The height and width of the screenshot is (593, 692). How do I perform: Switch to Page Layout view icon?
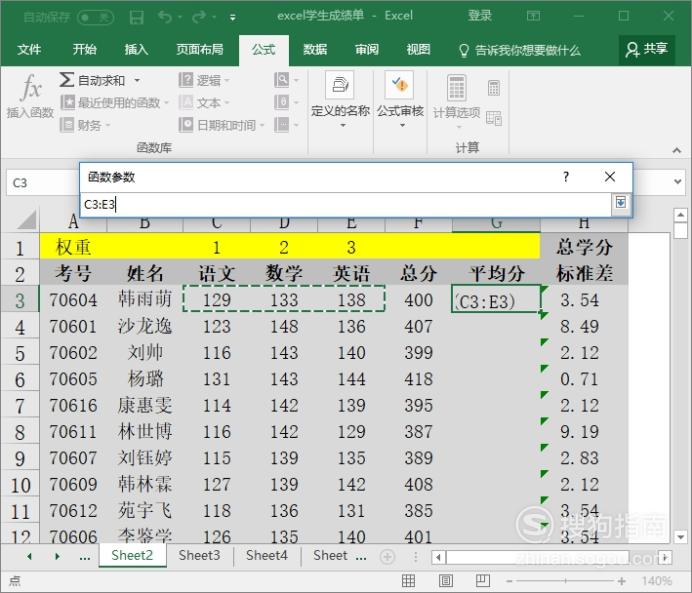[446, 581]
